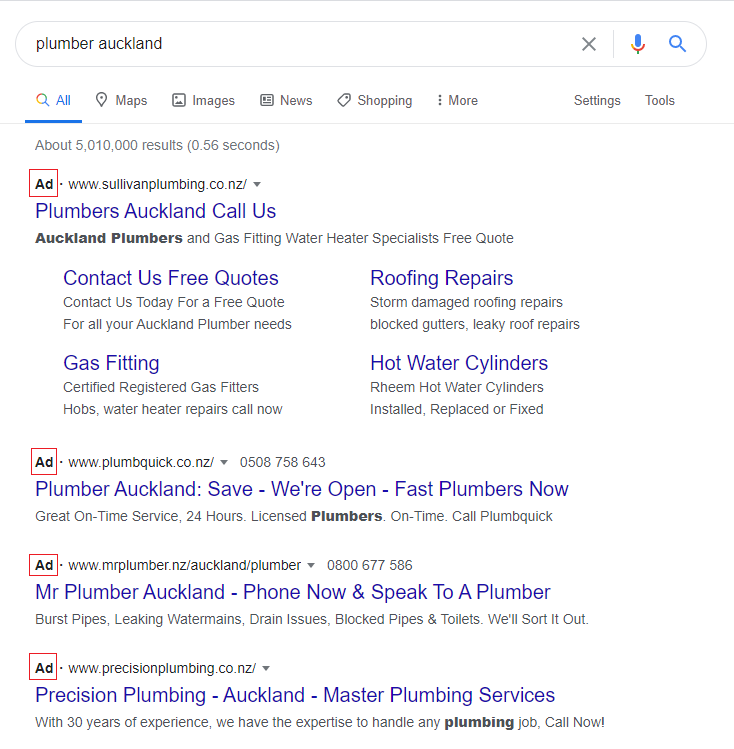Open the Roofing Repairs sitelink
Screen dimensions: 734x749
click(442, 278)
